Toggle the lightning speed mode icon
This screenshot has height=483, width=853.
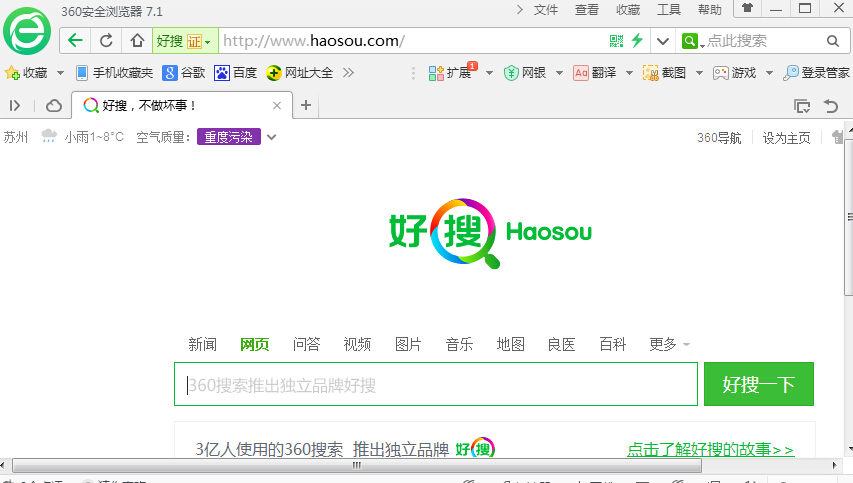point(637,40)
